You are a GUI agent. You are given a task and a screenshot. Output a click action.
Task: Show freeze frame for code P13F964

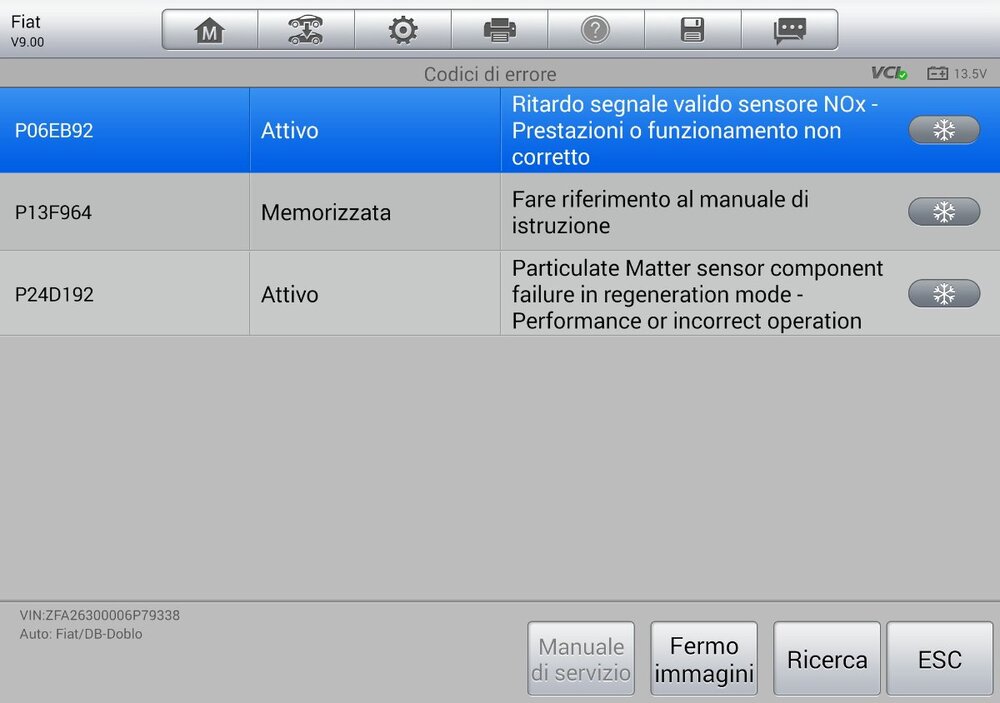tap(943, 212)
